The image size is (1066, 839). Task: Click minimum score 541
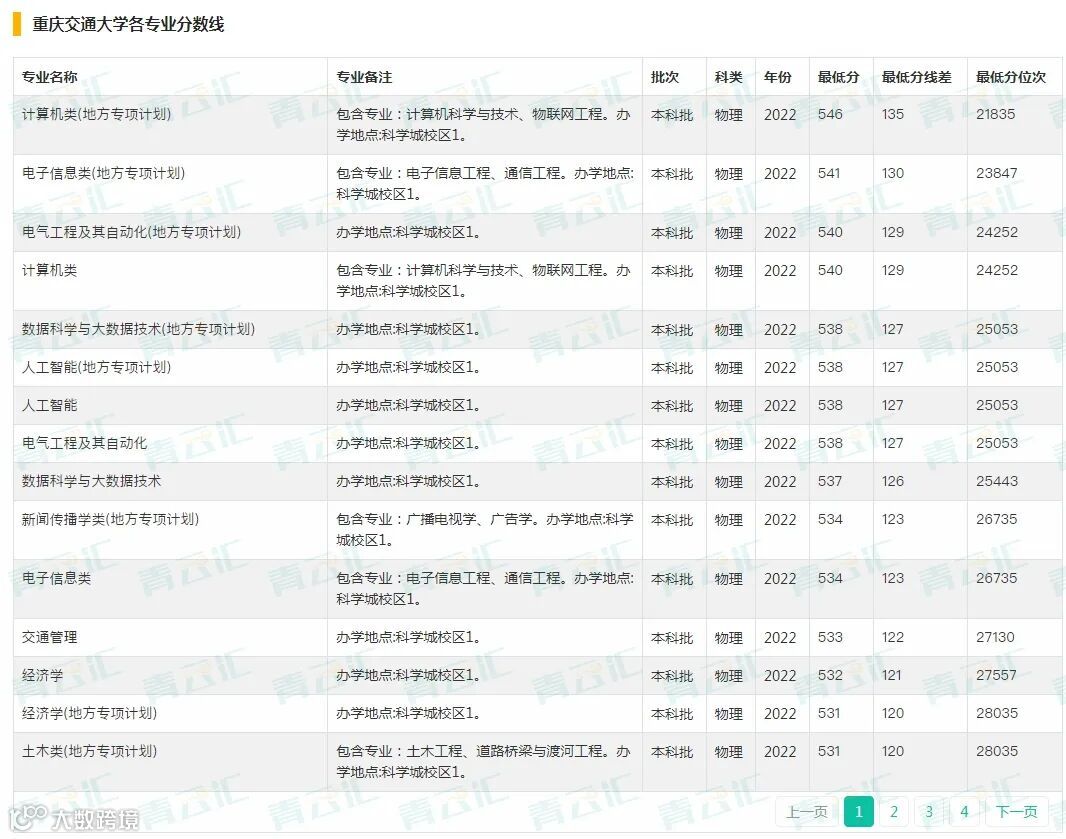coord(829,173)
